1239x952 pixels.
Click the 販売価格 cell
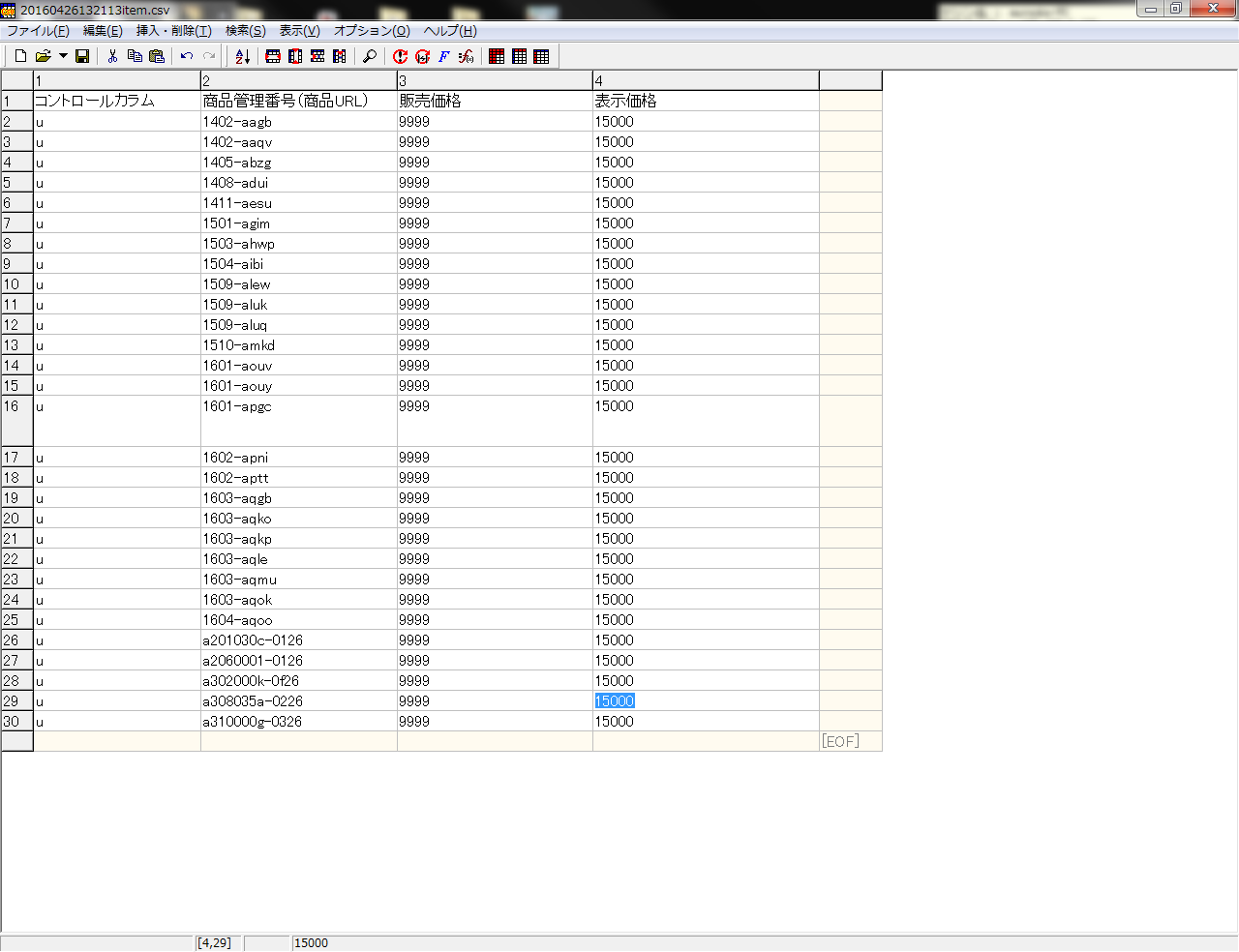coord(495,101)
